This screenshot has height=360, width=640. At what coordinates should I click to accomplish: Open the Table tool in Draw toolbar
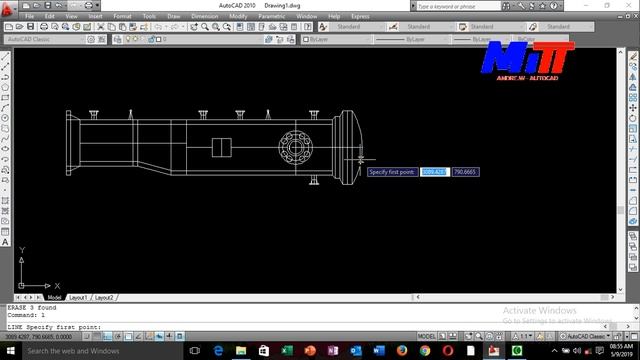tap(5, 231)
